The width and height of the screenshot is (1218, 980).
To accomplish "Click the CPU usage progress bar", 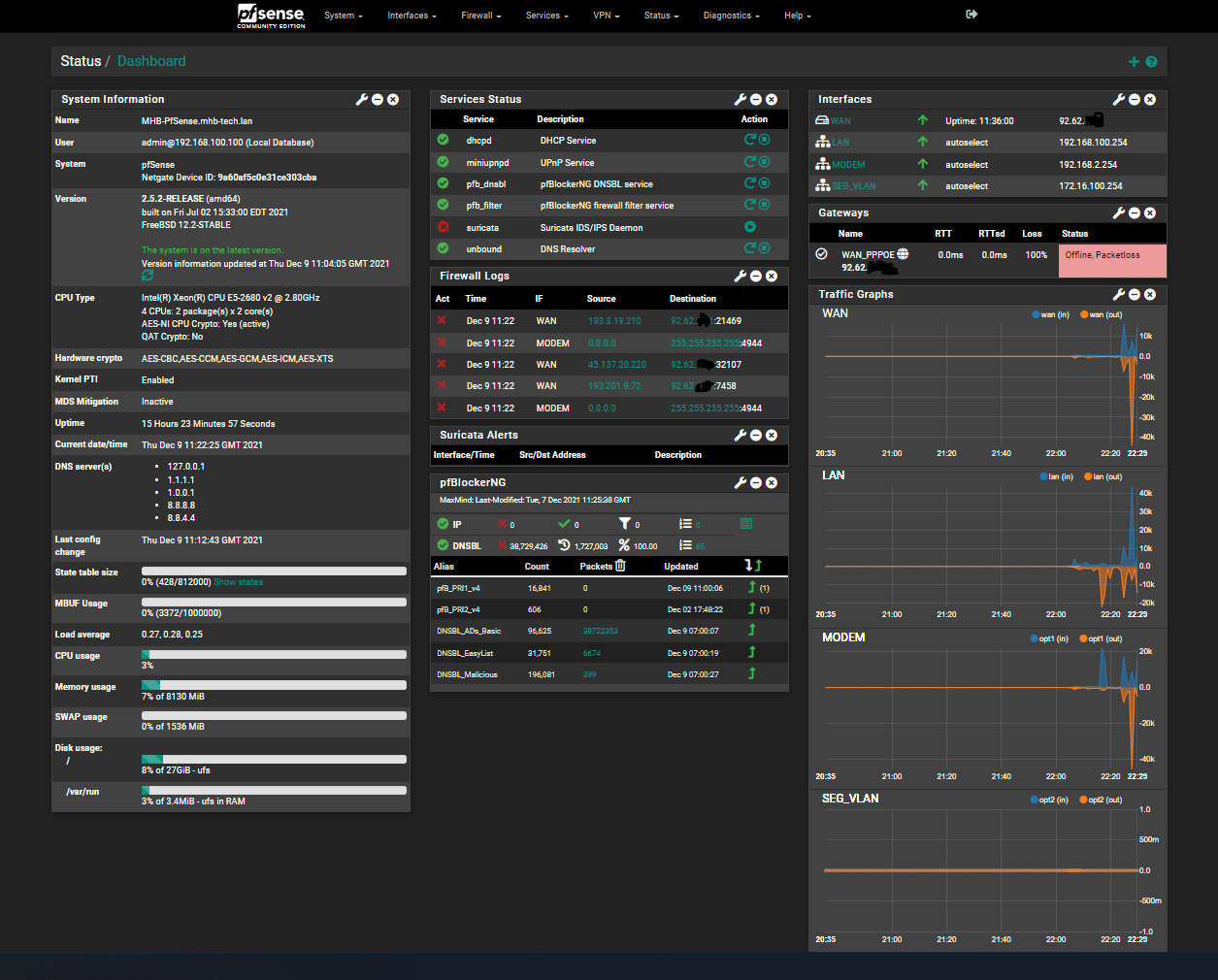I will (x=274, y=654).
